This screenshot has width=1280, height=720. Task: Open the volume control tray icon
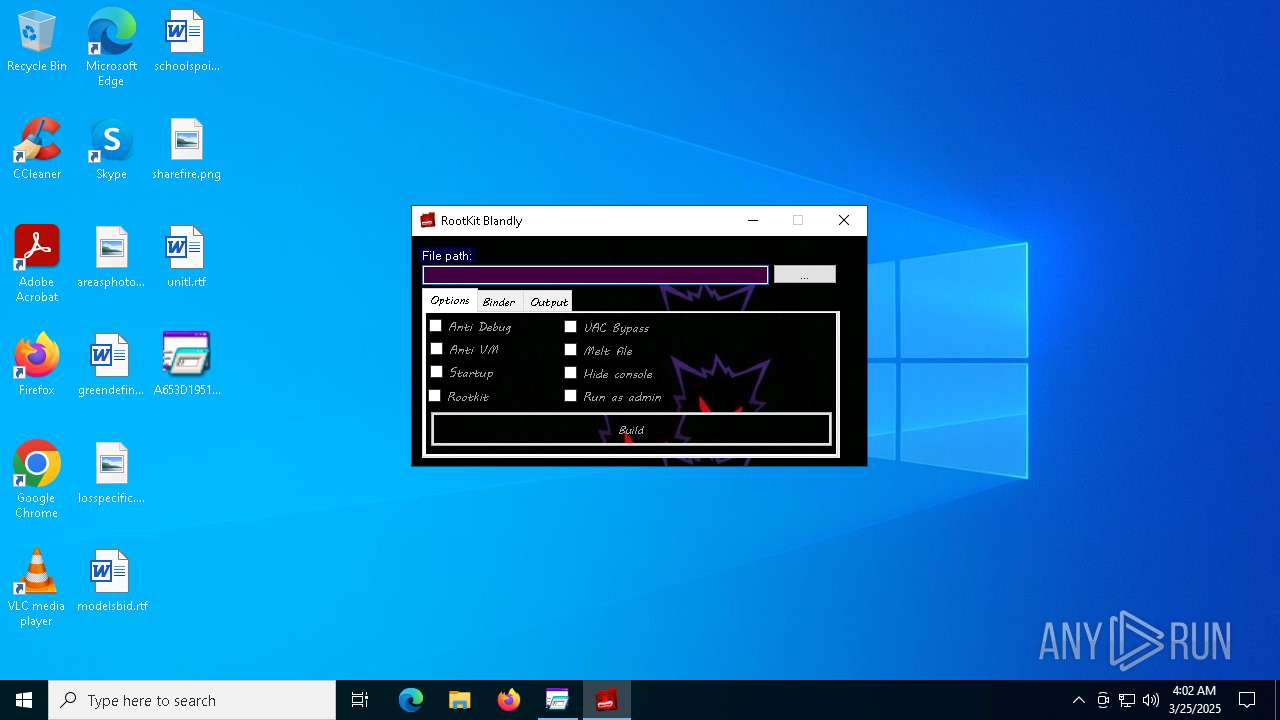coord(1151,700)
